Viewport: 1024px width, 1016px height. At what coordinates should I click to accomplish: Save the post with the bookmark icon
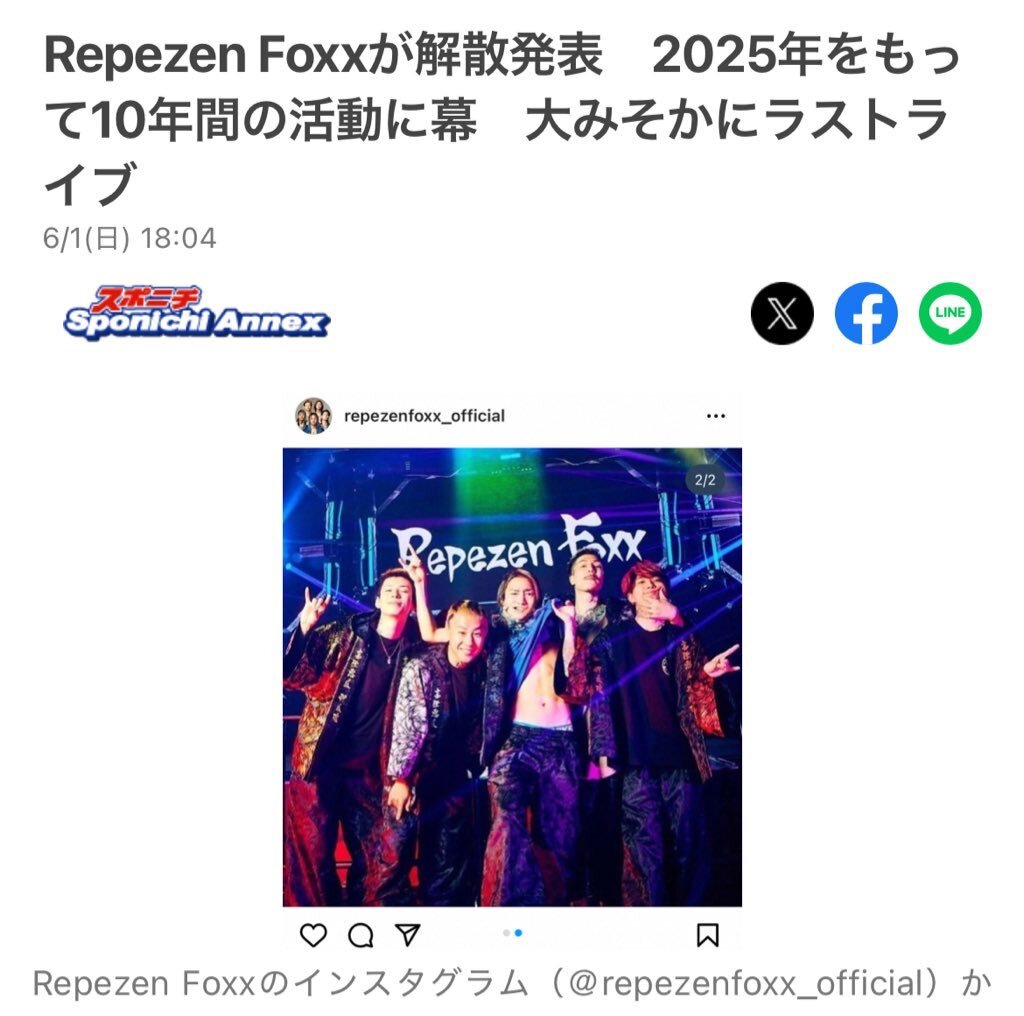707,935
